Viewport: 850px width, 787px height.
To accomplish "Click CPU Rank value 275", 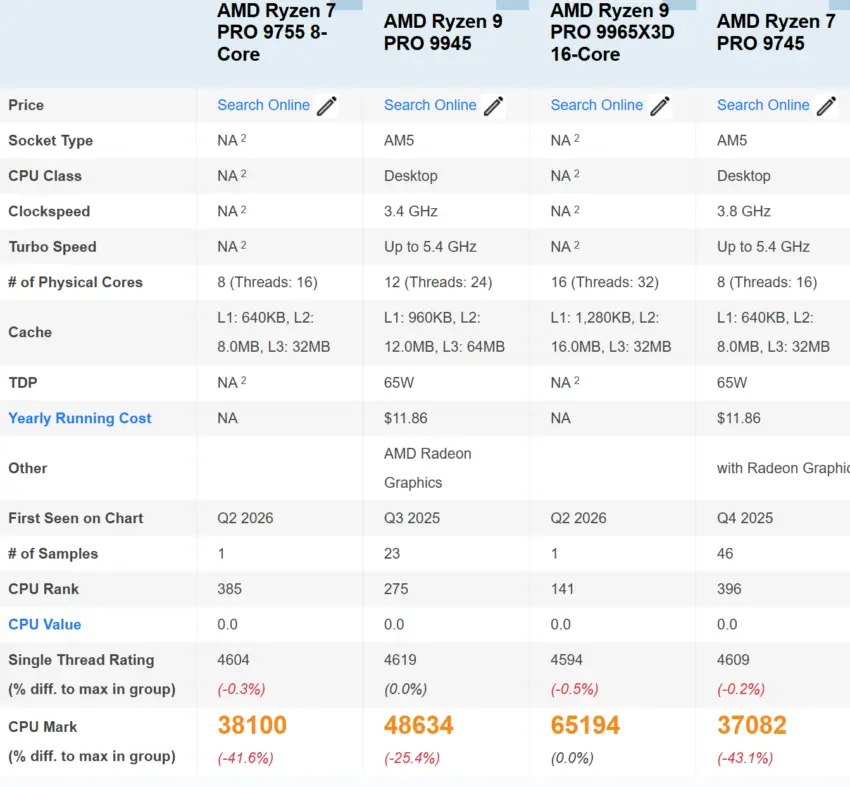I will (396, 589).
